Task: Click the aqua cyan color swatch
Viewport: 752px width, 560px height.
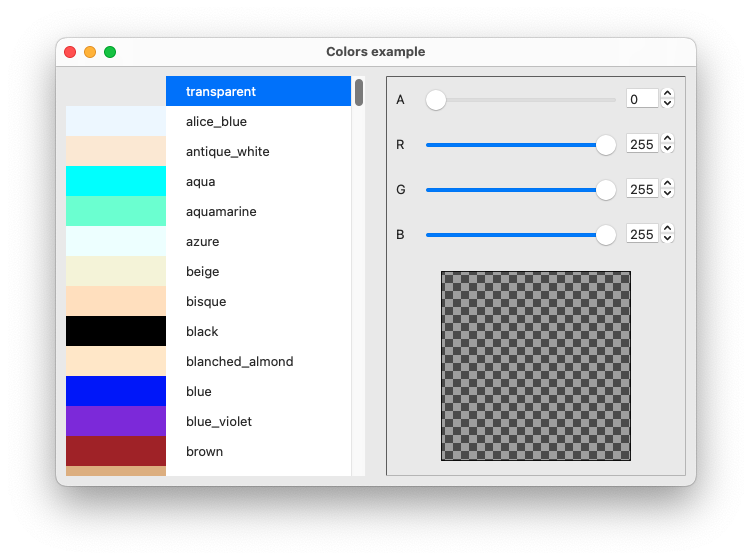Action: 116,181
